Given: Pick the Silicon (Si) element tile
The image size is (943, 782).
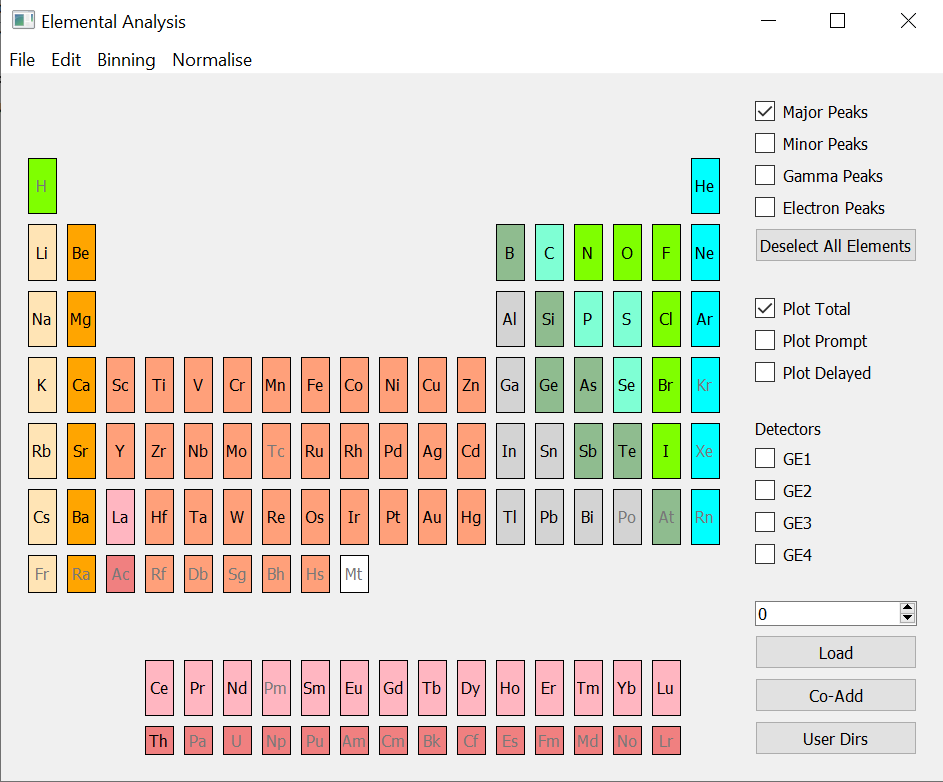Looking at the screenshot, I should pyautogui.click(x=548, y=319).
